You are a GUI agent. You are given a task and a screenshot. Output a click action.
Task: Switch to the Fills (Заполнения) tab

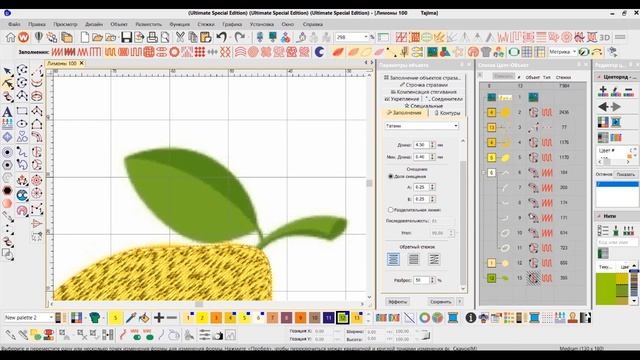click(x=404, y=113)
